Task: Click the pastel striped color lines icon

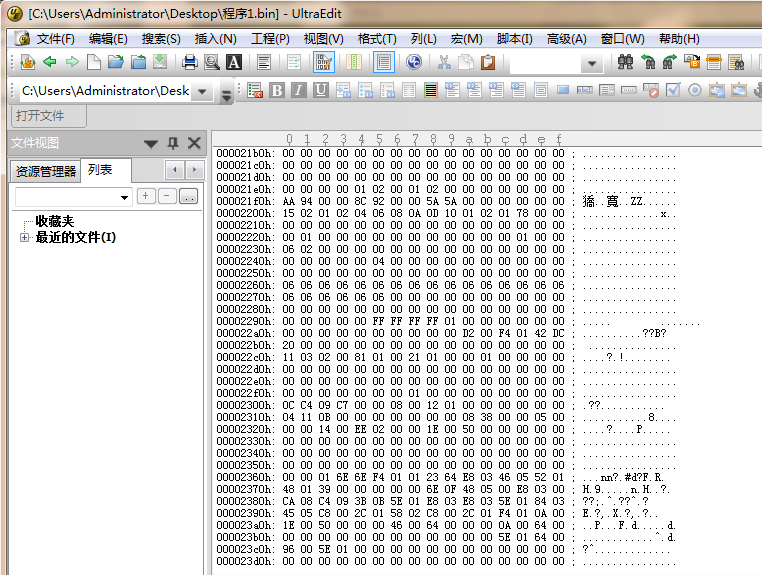Action: [x=409, y=90]
